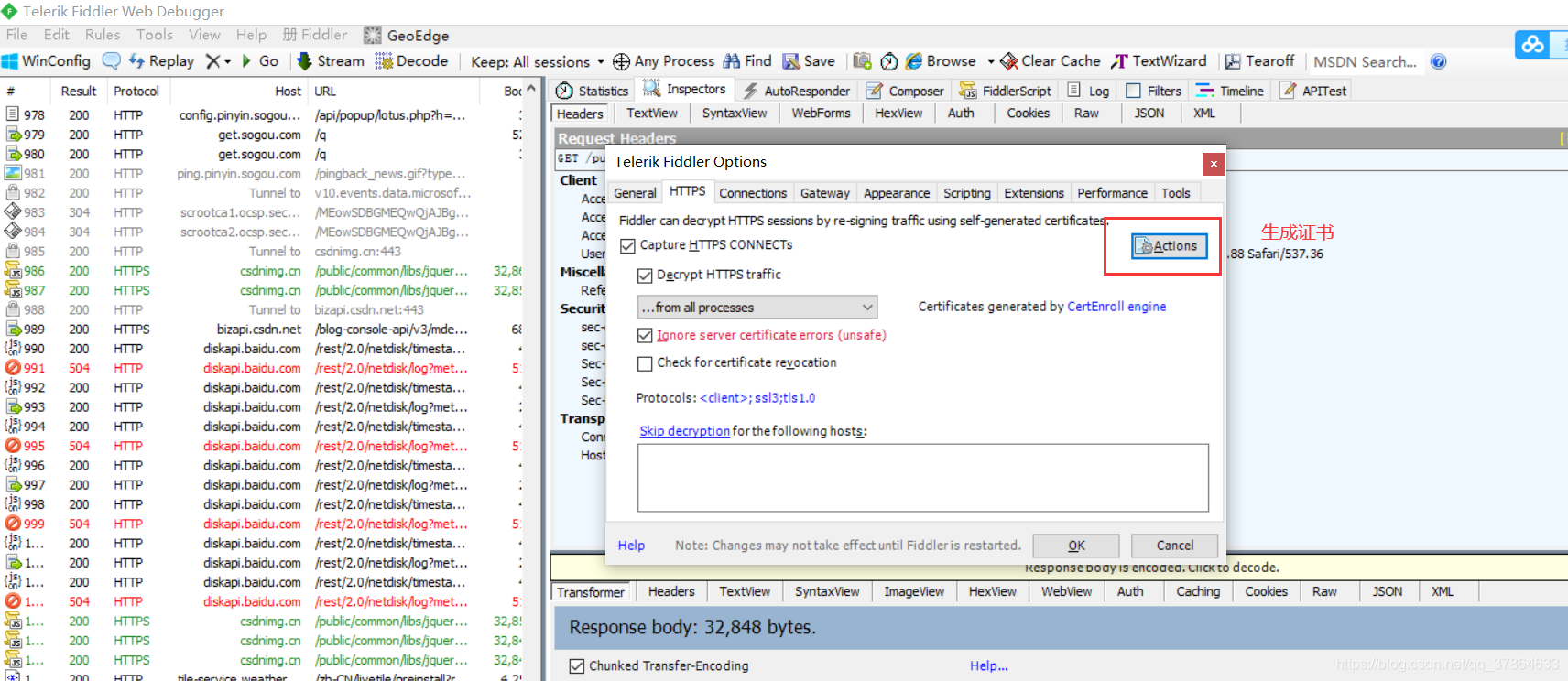
Task: Click the CertEnroll engine link
Action: coord(1116,307)
